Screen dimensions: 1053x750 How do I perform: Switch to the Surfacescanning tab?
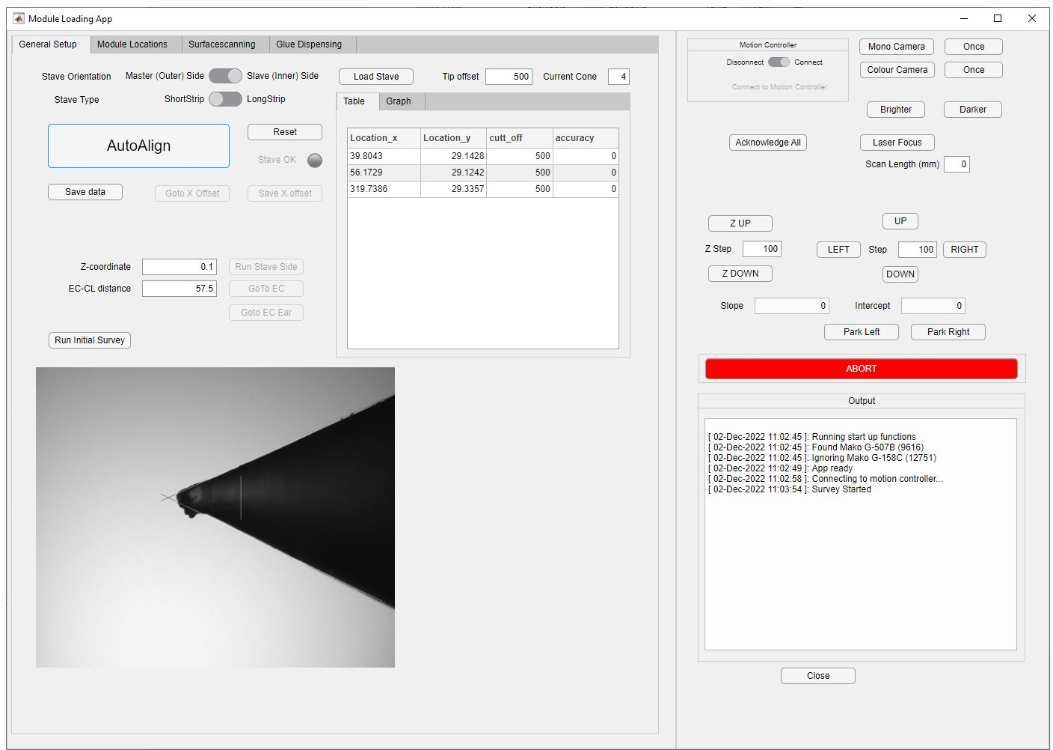point(221,45)
